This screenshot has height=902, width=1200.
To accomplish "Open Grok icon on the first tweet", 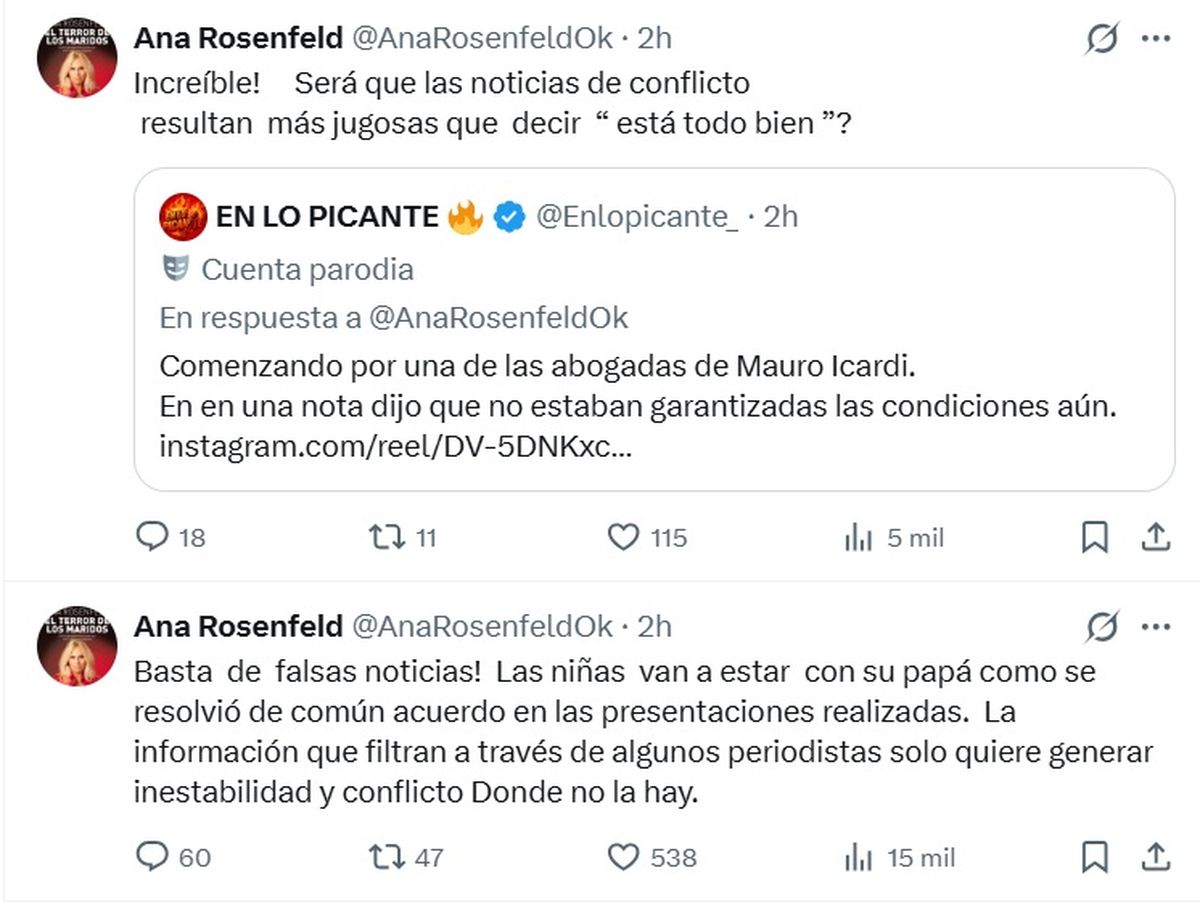I will tap(1102, 40).
